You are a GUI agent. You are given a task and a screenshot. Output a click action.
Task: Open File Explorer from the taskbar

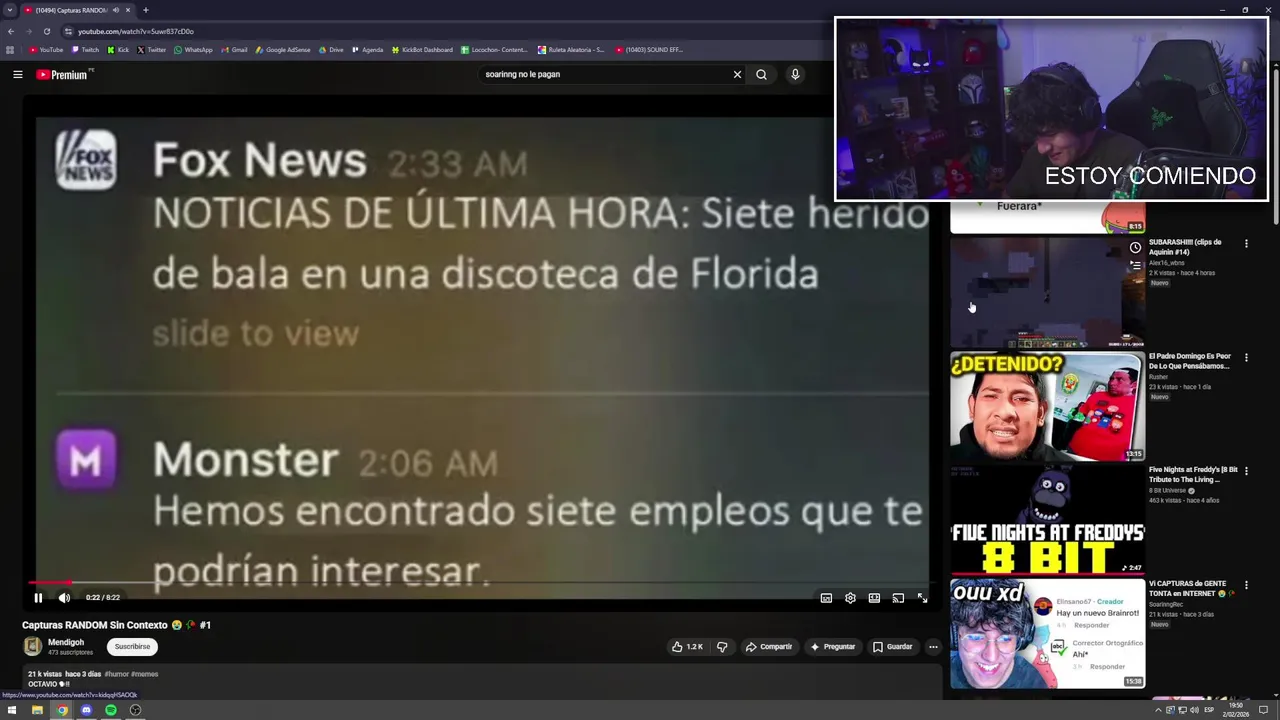(37, 710)
